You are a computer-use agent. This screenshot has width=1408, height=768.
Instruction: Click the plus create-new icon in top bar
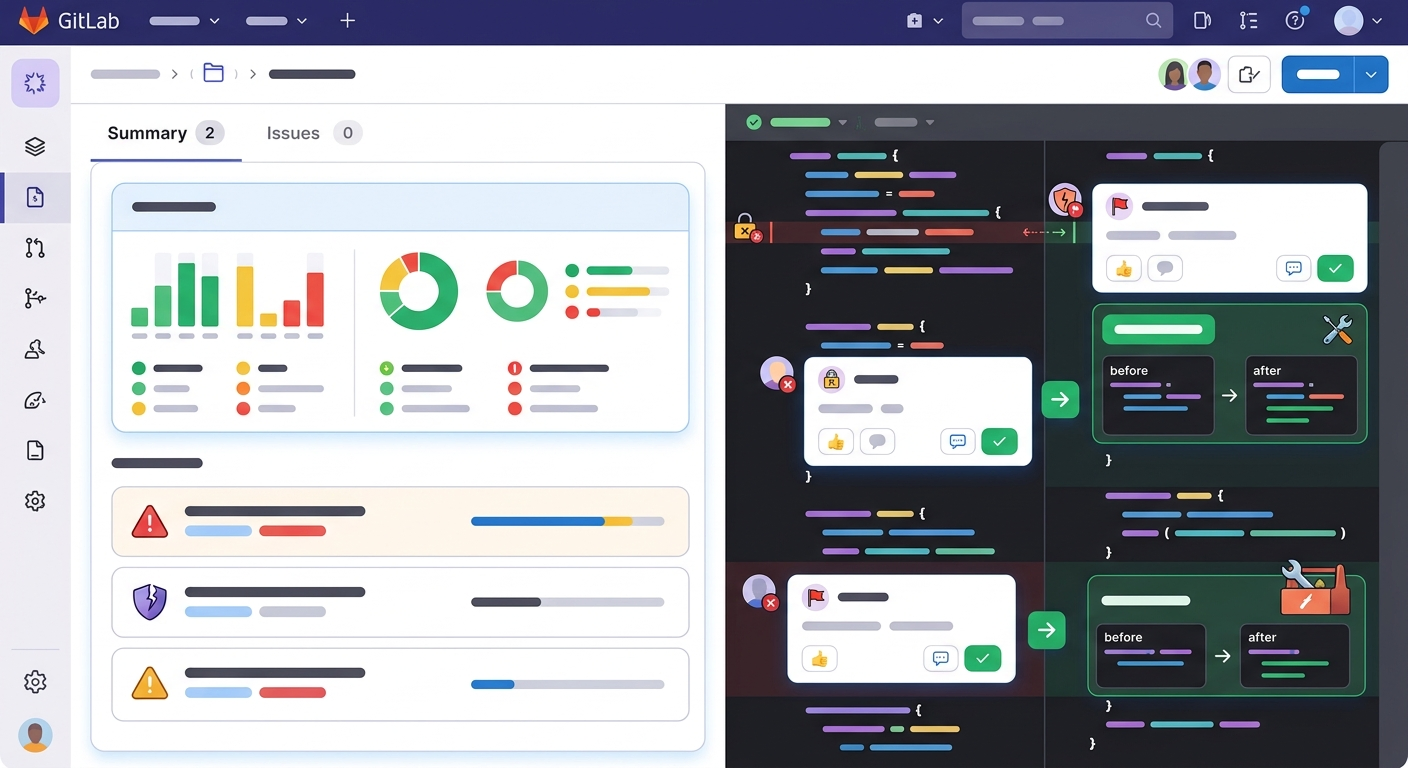[347, 20]
